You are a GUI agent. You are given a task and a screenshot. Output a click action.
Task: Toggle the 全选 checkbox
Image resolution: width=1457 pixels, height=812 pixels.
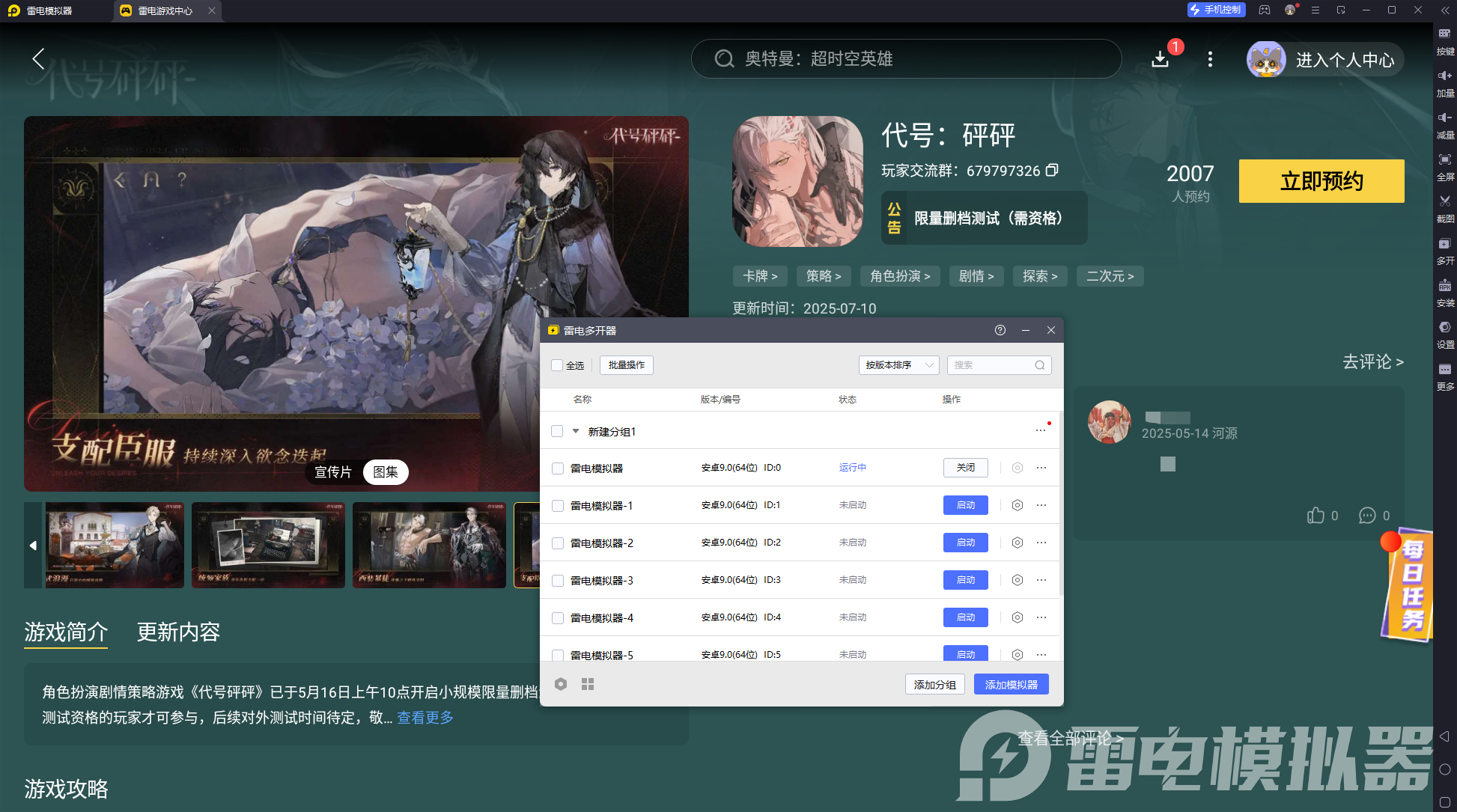[x=557, y=365]
